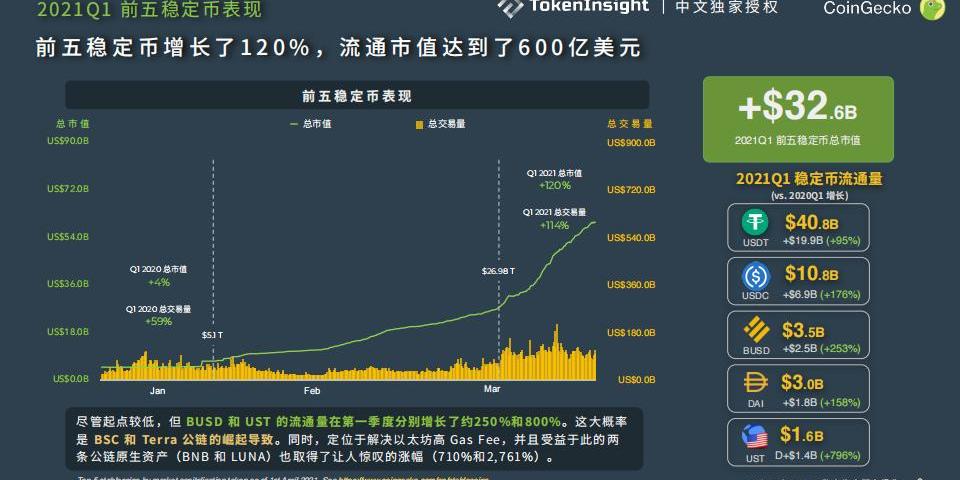Image resolution: width=960 pixels, height=480 pixels.
Task: Click the Q1 2020 总市值 +4% annotation
Action: (159, 276)
